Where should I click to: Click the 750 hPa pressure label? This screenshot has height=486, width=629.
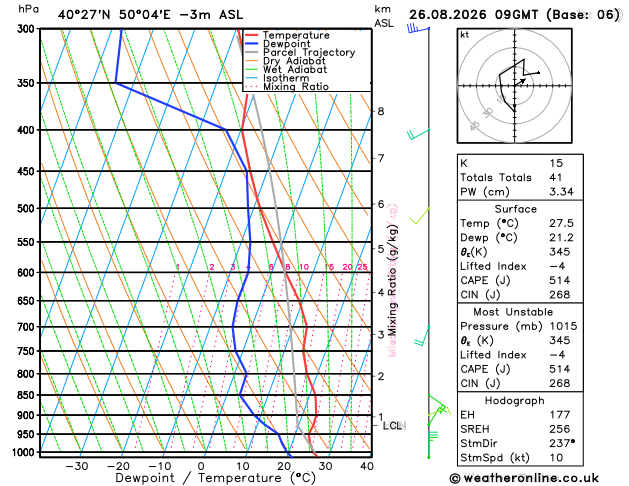[x=28, y=351]
